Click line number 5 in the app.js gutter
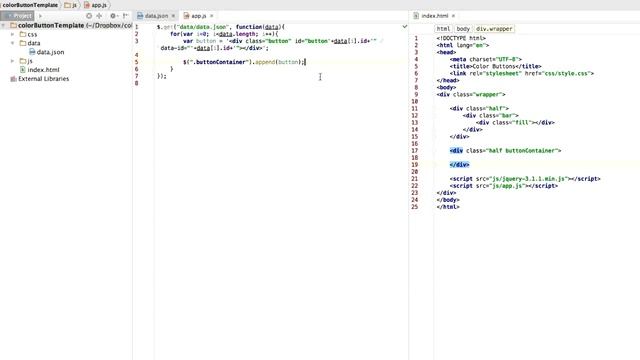The image size is (640, 360). pyautogui.click(x=136, y=62)
